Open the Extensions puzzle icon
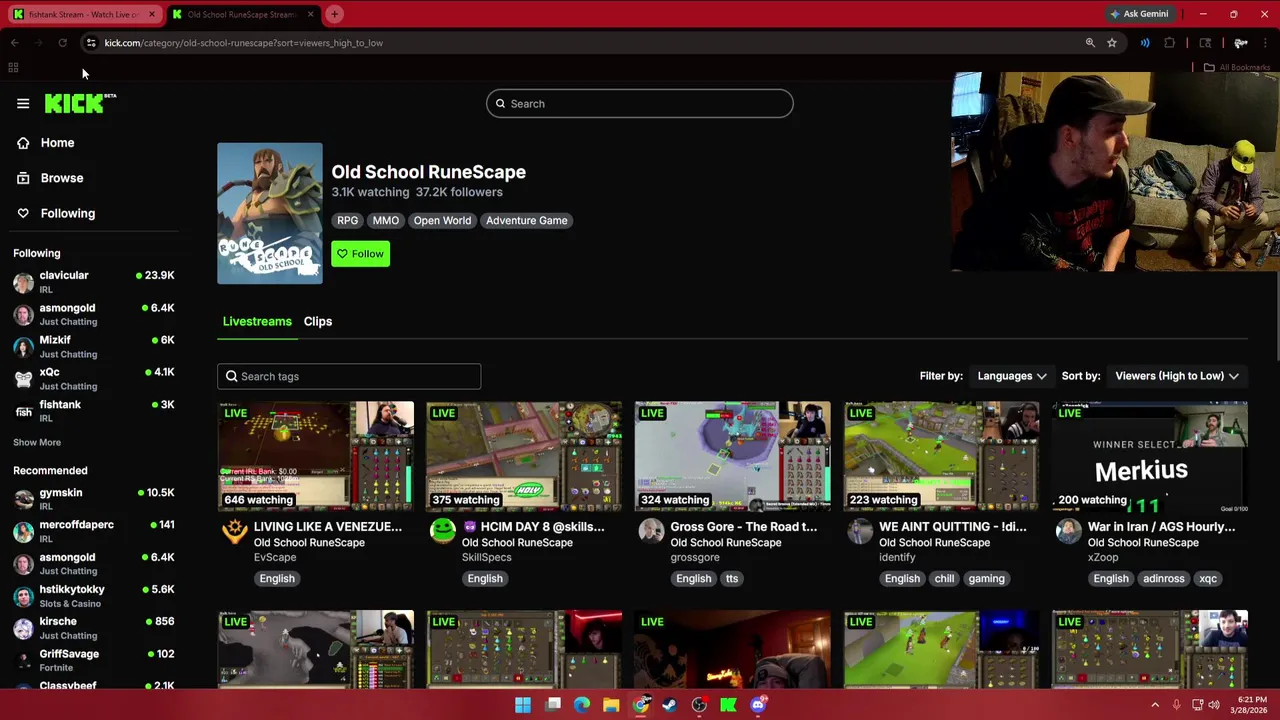This screenshot has height=720, width=1280. [1169, 43]
